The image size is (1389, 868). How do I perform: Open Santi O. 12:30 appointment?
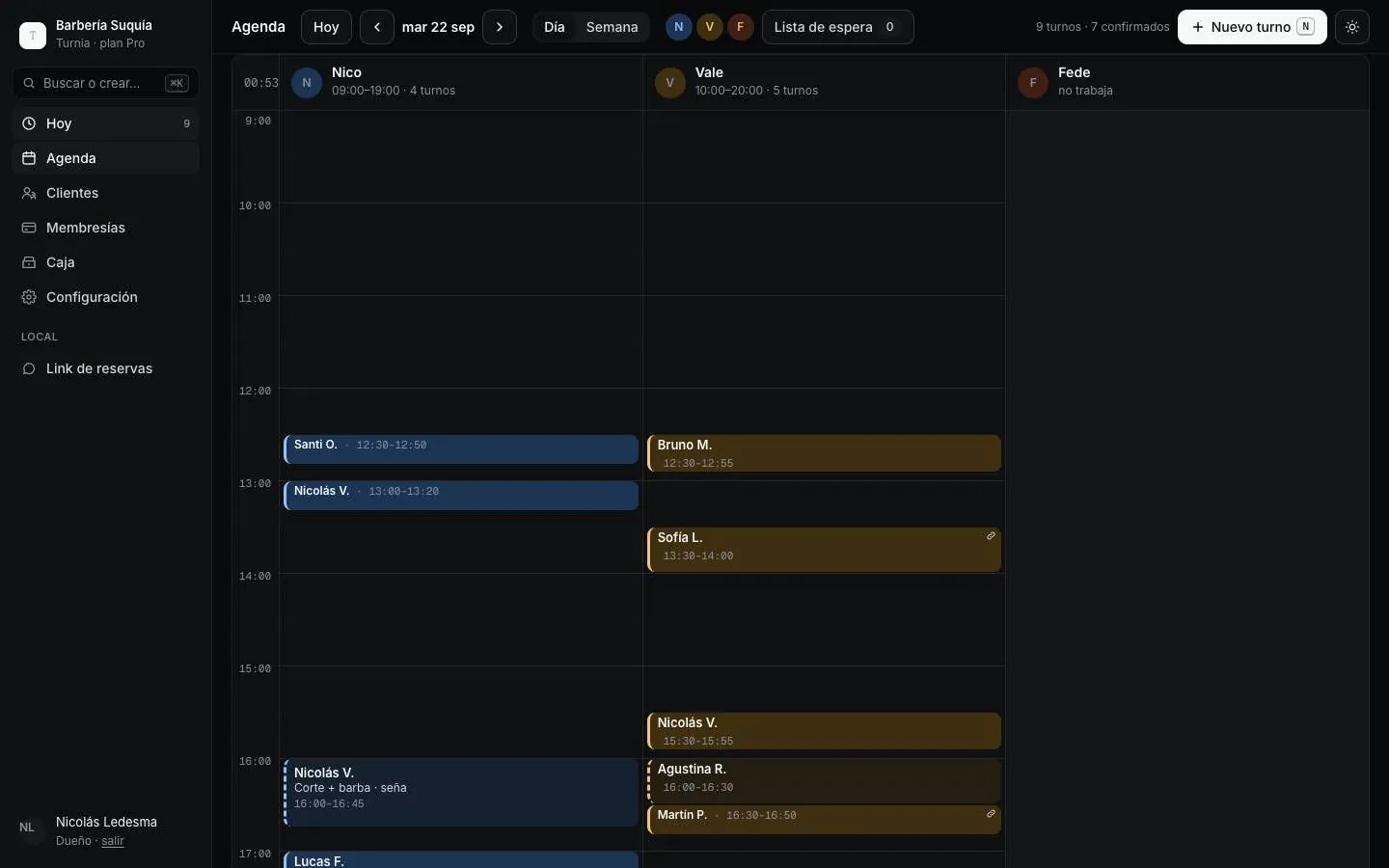[x=461, y=449]
